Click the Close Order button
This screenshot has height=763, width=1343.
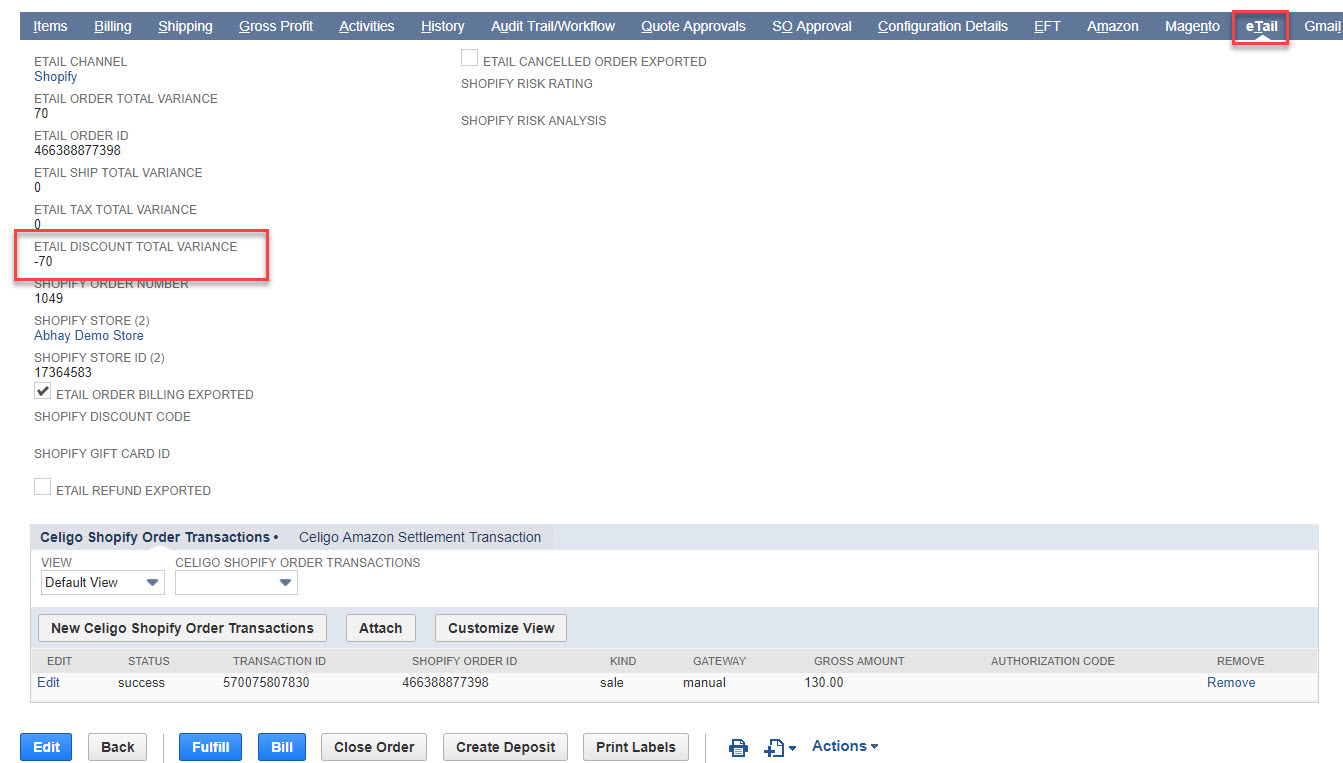tap(374, 747)
